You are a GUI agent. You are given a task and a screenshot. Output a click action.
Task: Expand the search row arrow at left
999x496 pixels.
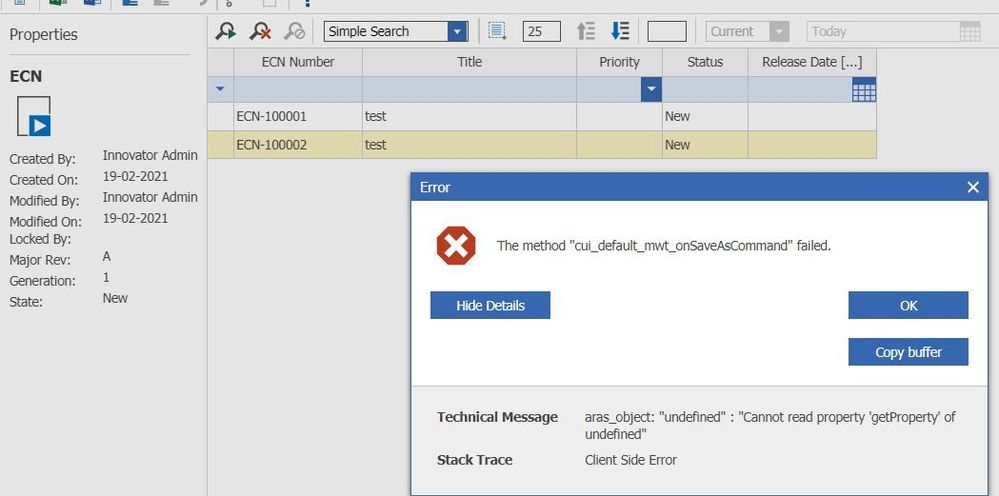(220, 90)
